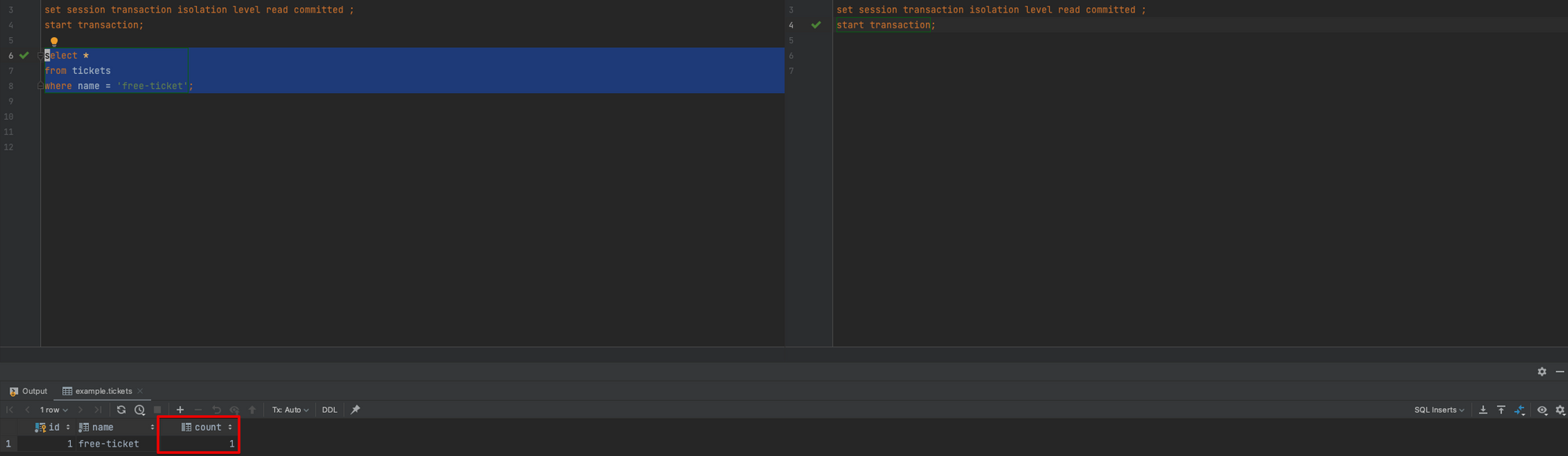The height and width of the screenshot is (456, 1568).
Task: Add a new row with plus icon
Action: point(180,410)
